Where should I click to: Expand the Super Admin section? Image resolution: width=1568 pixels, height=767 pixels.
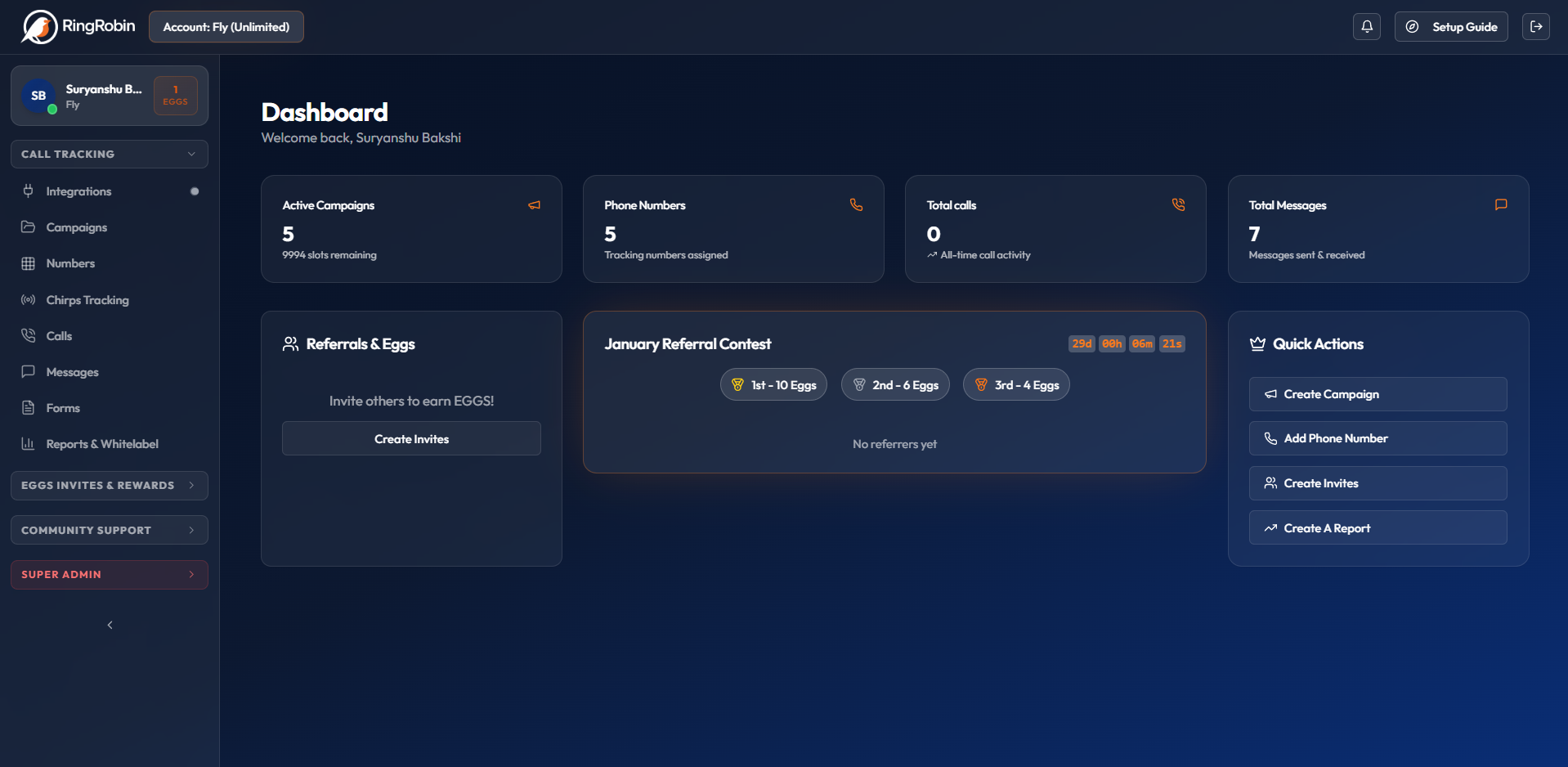click(109, 575)
